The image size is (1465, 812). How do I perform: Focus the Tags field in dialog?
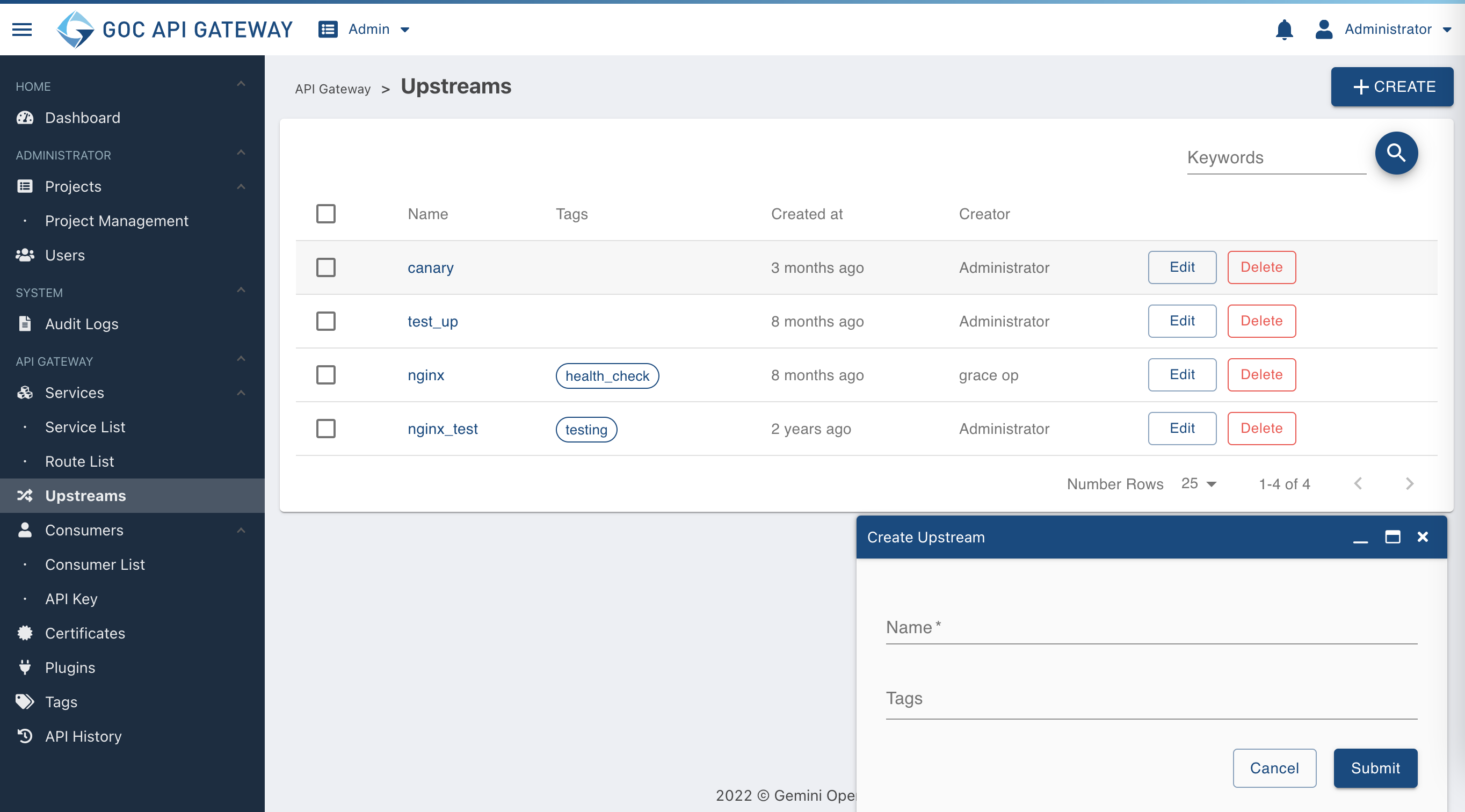point(1151,699)
